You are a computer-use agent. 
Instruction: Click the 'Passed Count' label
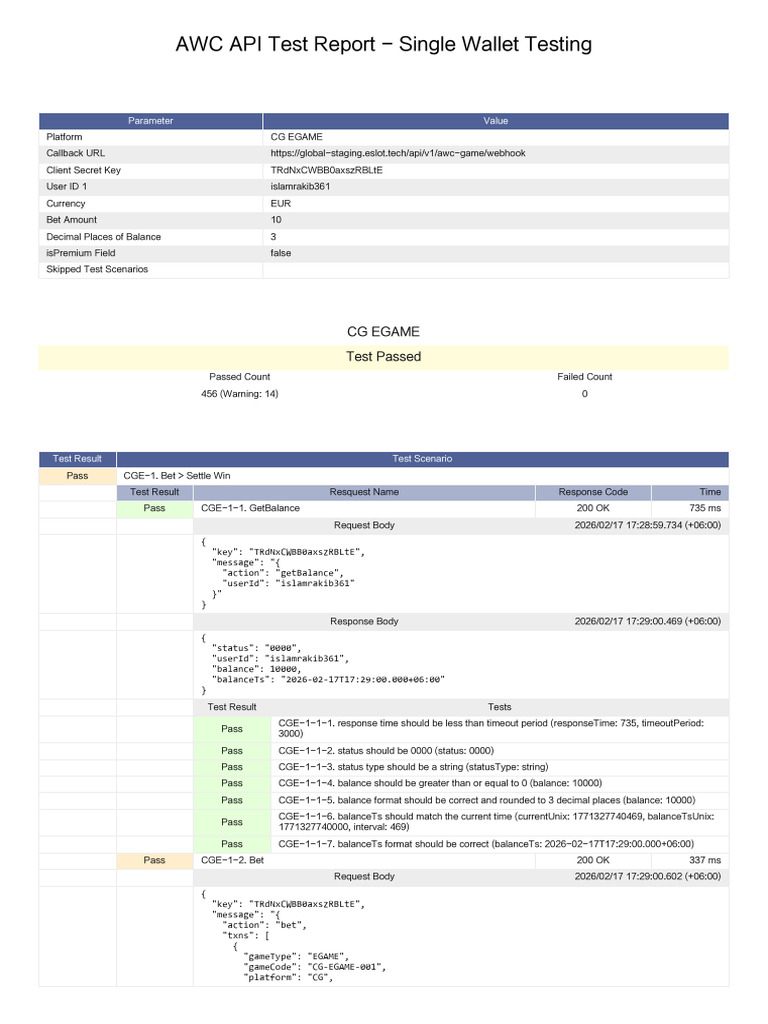pyautogui.click(x=240, y=377)
